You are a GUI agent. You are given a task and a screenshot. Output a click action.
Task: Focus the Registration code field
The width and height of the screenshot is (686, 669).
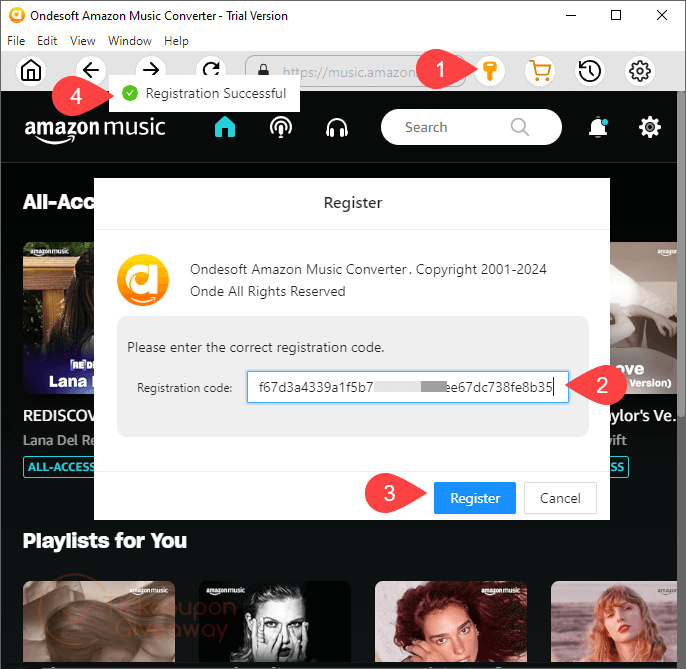[408, 387]
